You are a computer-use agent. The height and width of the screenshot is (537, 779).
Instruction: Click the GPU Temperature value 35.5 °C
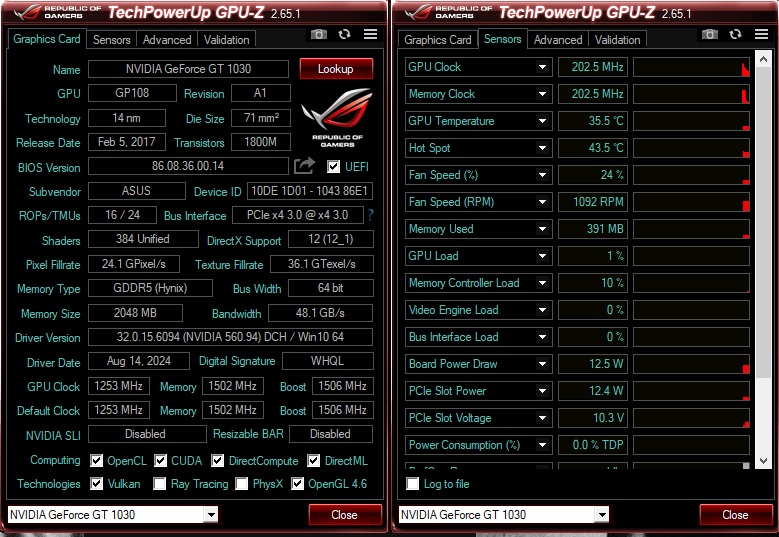click(x=593, y=121)
